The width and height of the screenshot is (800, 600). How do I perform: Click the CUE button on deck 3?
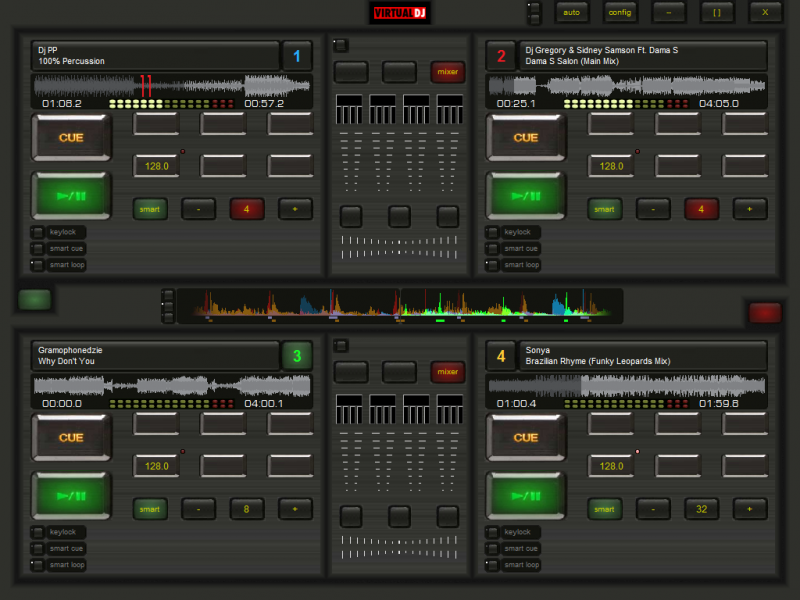click(71, 437)
